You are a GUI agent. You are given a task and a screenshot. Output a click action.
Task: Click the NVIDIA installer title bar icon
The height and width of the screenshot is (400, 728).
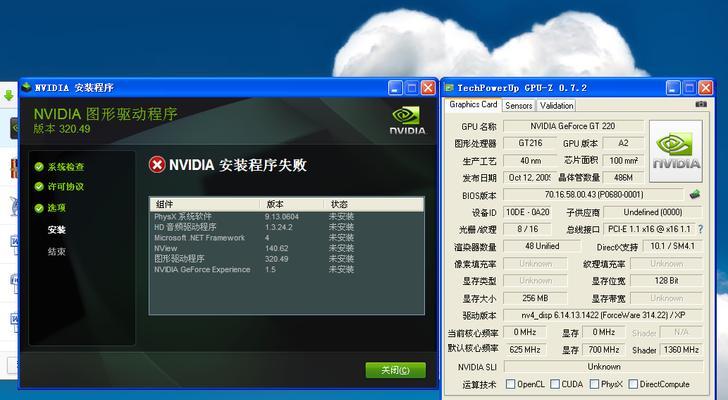coord(26,87)
